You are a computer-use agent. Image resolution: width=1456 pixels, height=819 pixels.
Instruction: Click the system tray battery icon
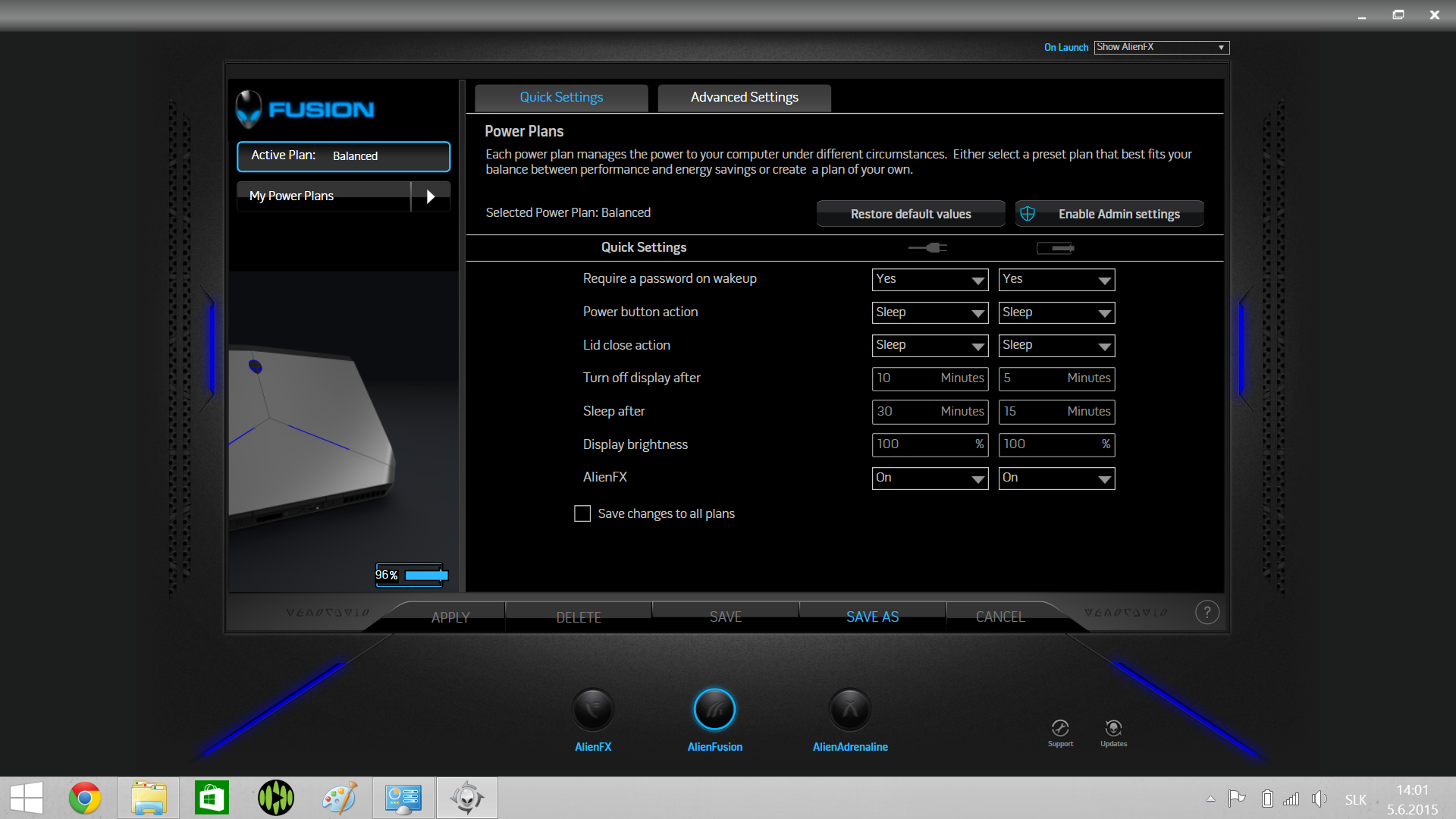pos(1266,798)
